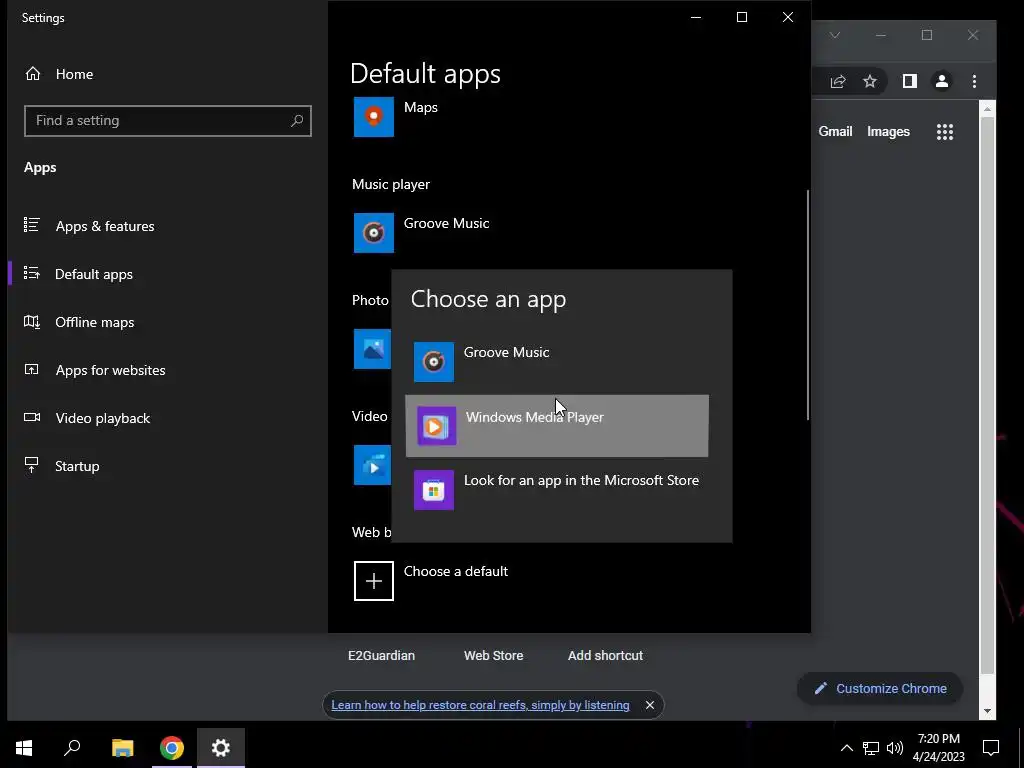Open the Windows Start menu
Image resolution: width=1024 pixels, height=768 pixels.
(24, 748)
